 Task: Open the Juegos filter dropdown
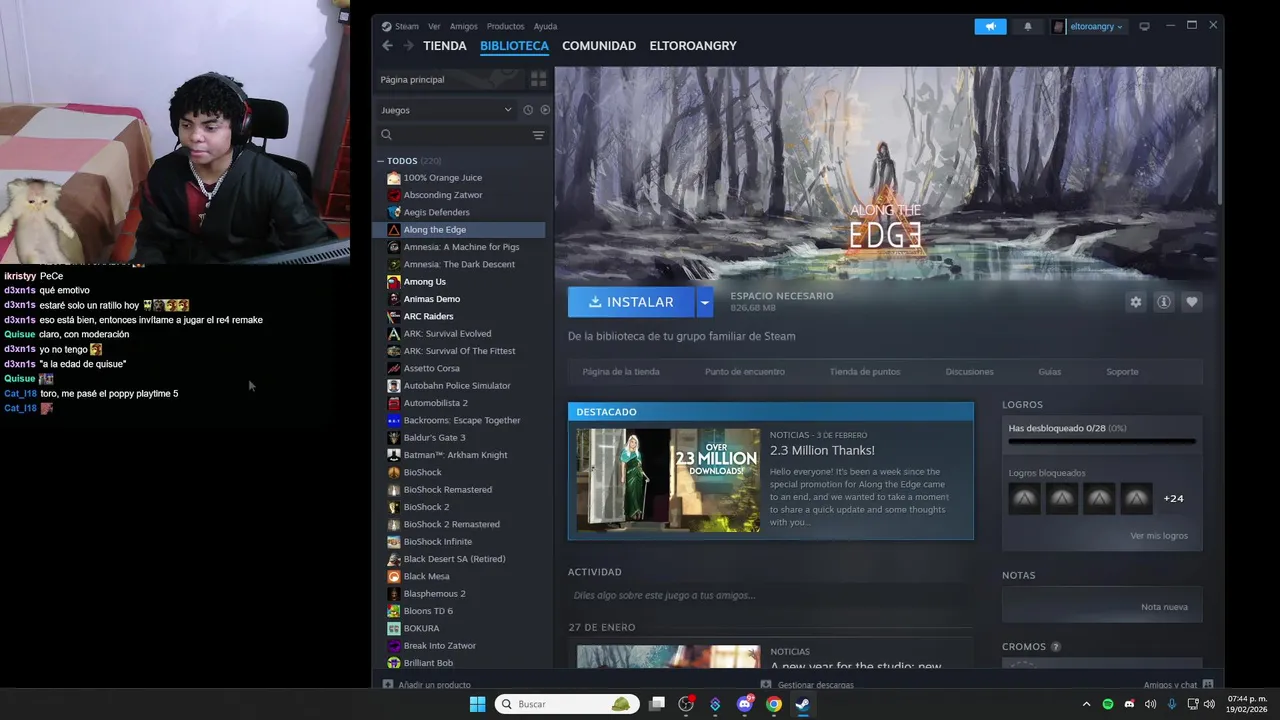(446, 110)
